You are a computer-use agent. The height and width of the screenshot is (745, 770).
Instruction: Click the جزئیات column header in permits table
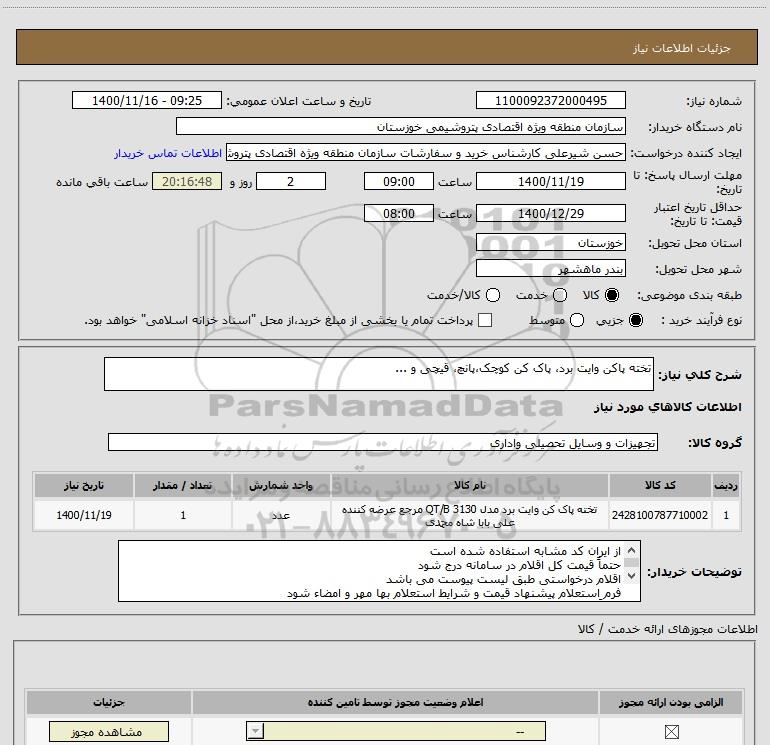click(x=109, y=702)
